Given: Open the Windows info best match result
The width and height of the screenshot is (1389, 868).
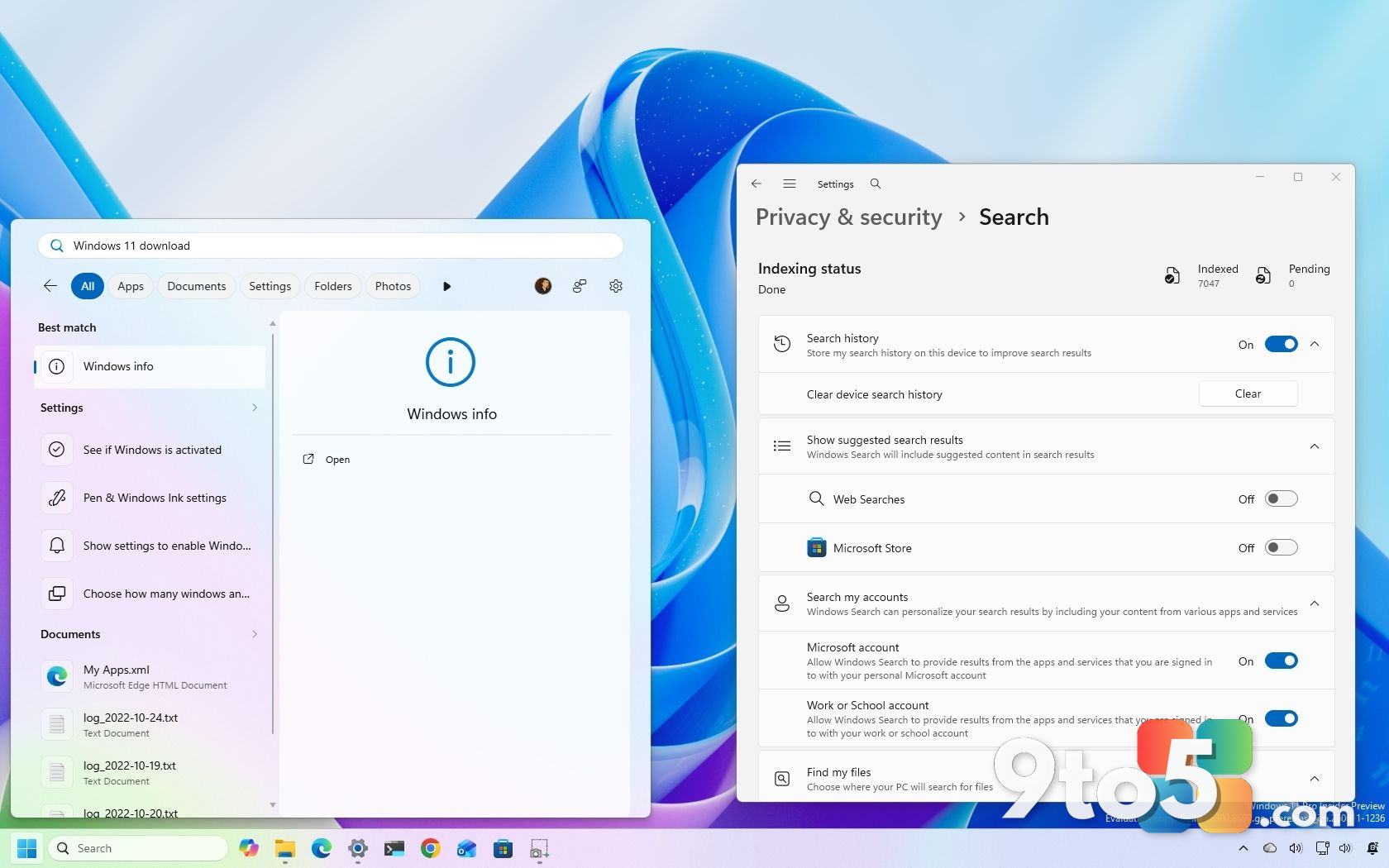Looking at the screenshot, I should point(150,366).
